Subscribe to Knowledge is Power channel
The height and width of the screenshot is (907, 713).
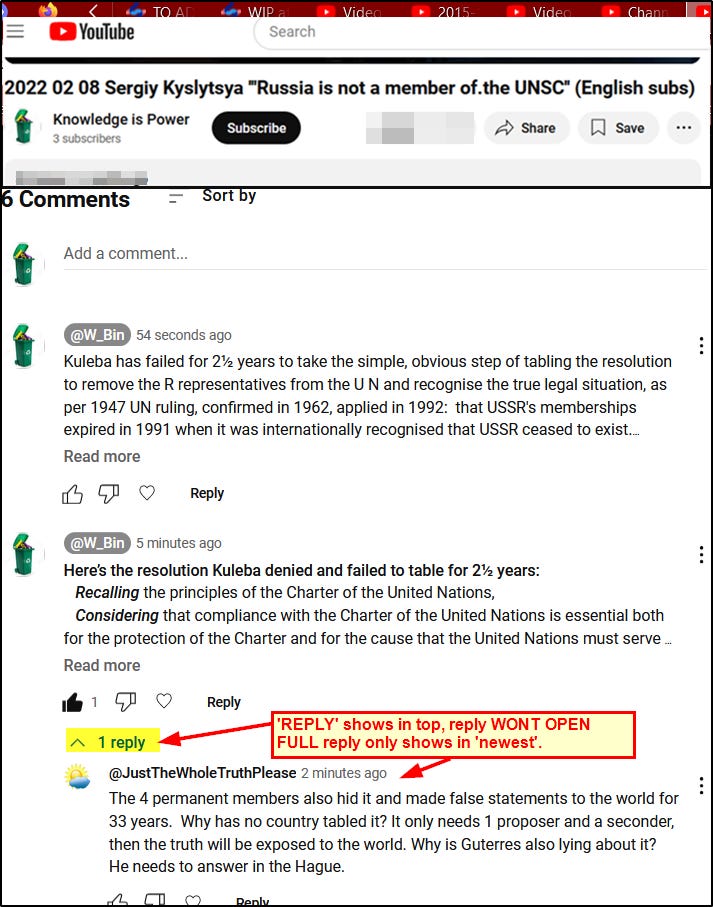point(256,128)
